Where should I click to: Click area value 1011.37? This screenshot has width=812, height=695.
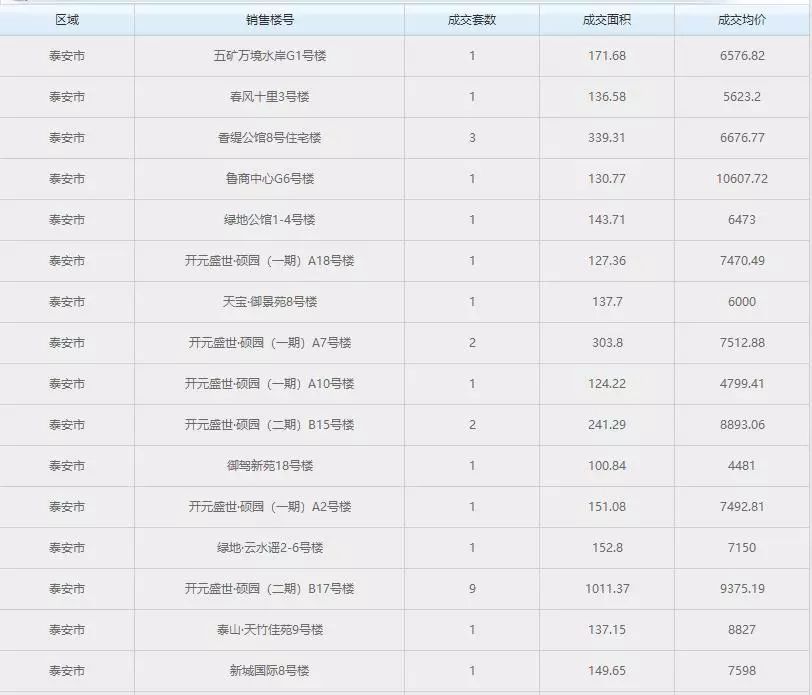[x=607, y=589]
